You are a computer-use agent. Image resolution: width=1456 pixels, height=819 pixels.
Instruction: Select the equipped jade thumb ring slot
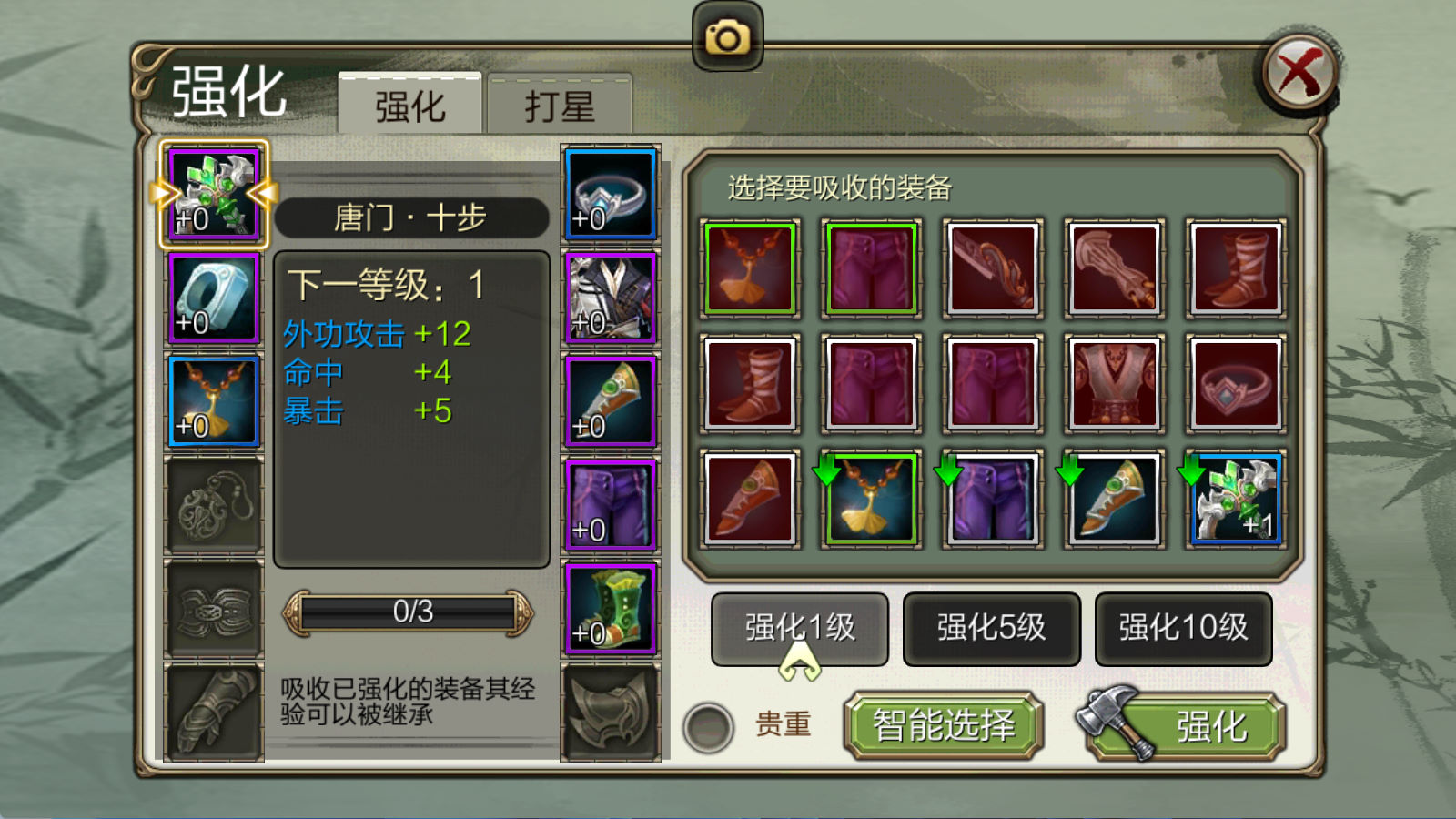click(214, 298)
